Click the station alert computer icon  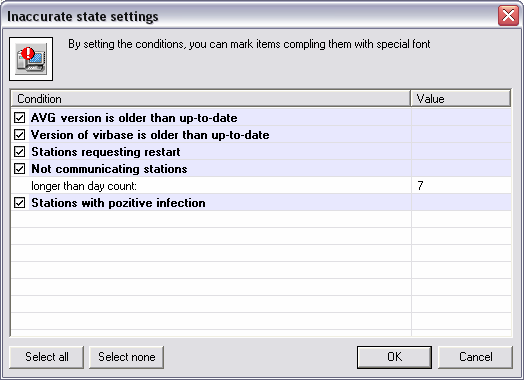click(x=31, y=59)
